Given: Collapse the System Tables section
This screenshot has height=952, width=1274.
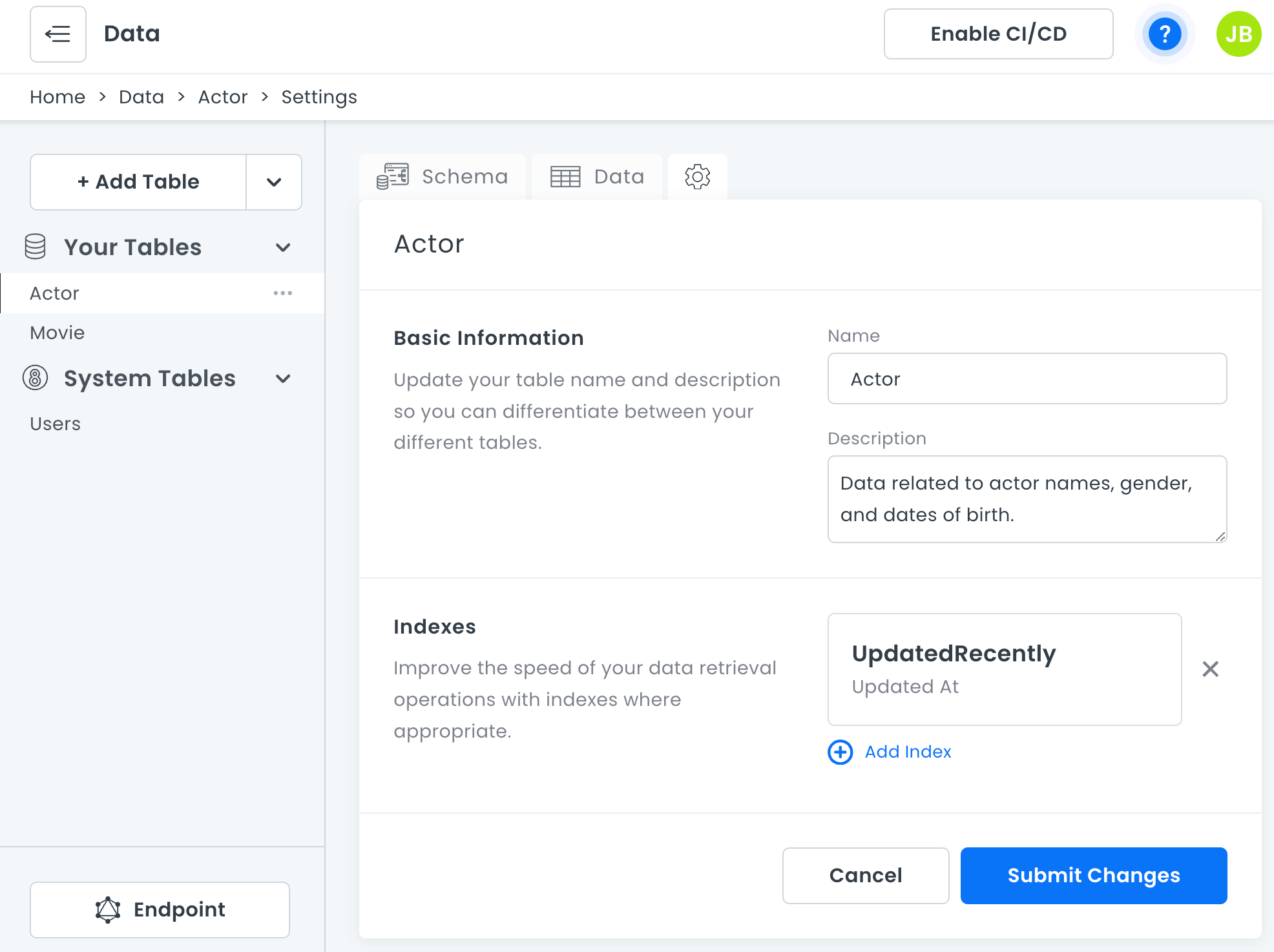Looking at the screenshot, I should pyautogui.click(x=282, y=378).
